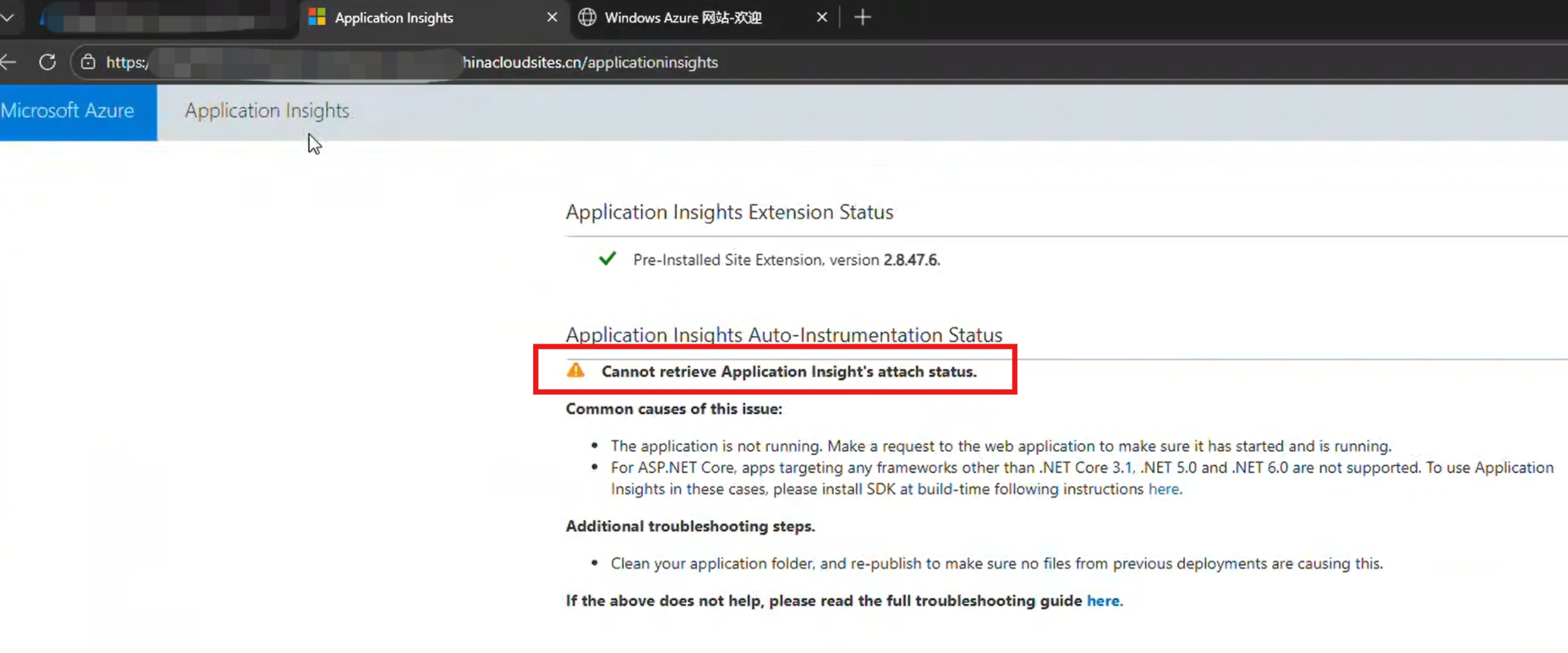Reload the page with the refresh icon

pos(48,62)
